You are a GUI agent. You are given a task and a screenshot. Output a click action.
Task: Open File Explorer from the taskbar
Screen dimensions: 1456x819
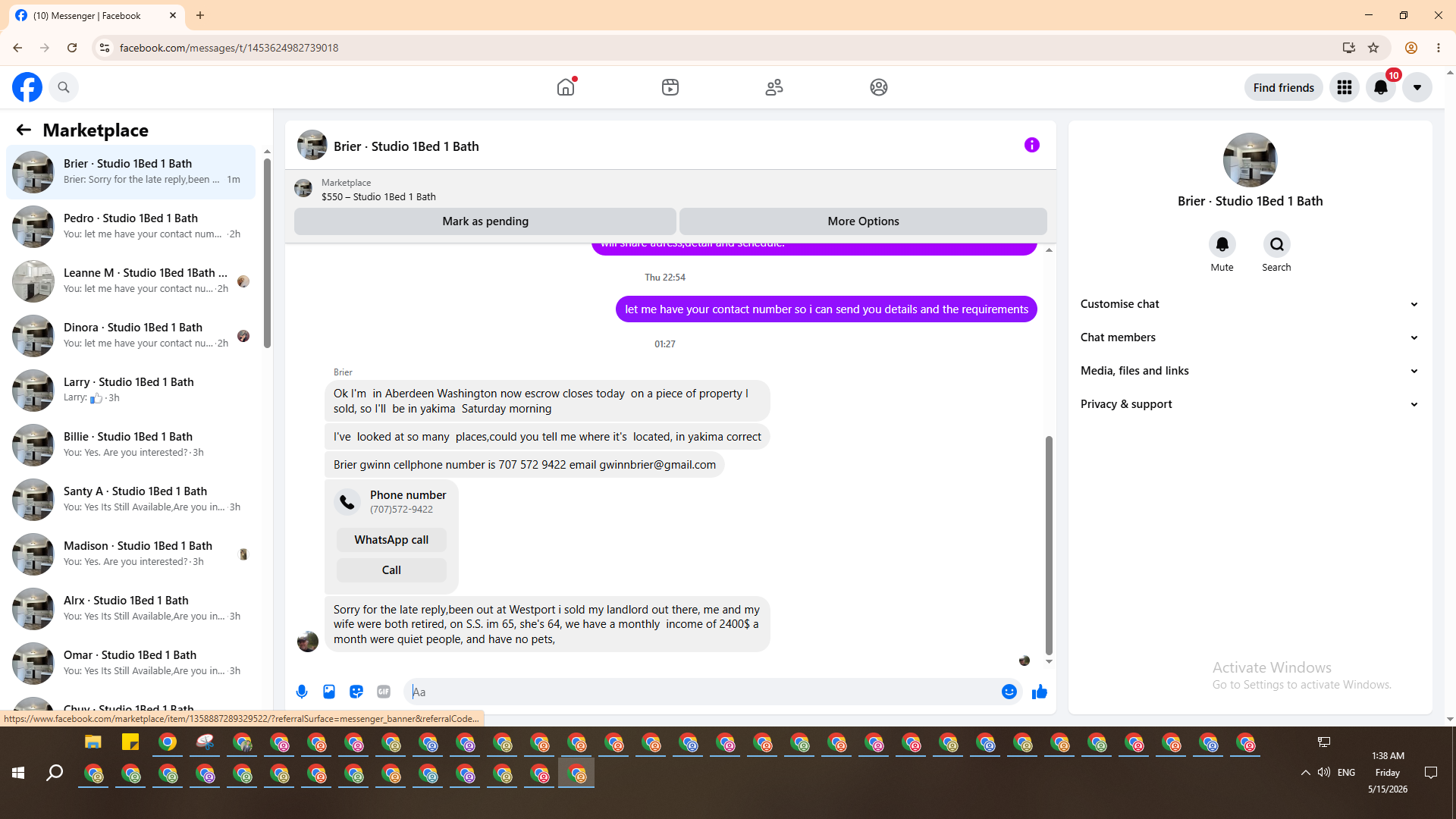[x=93, y=742]
